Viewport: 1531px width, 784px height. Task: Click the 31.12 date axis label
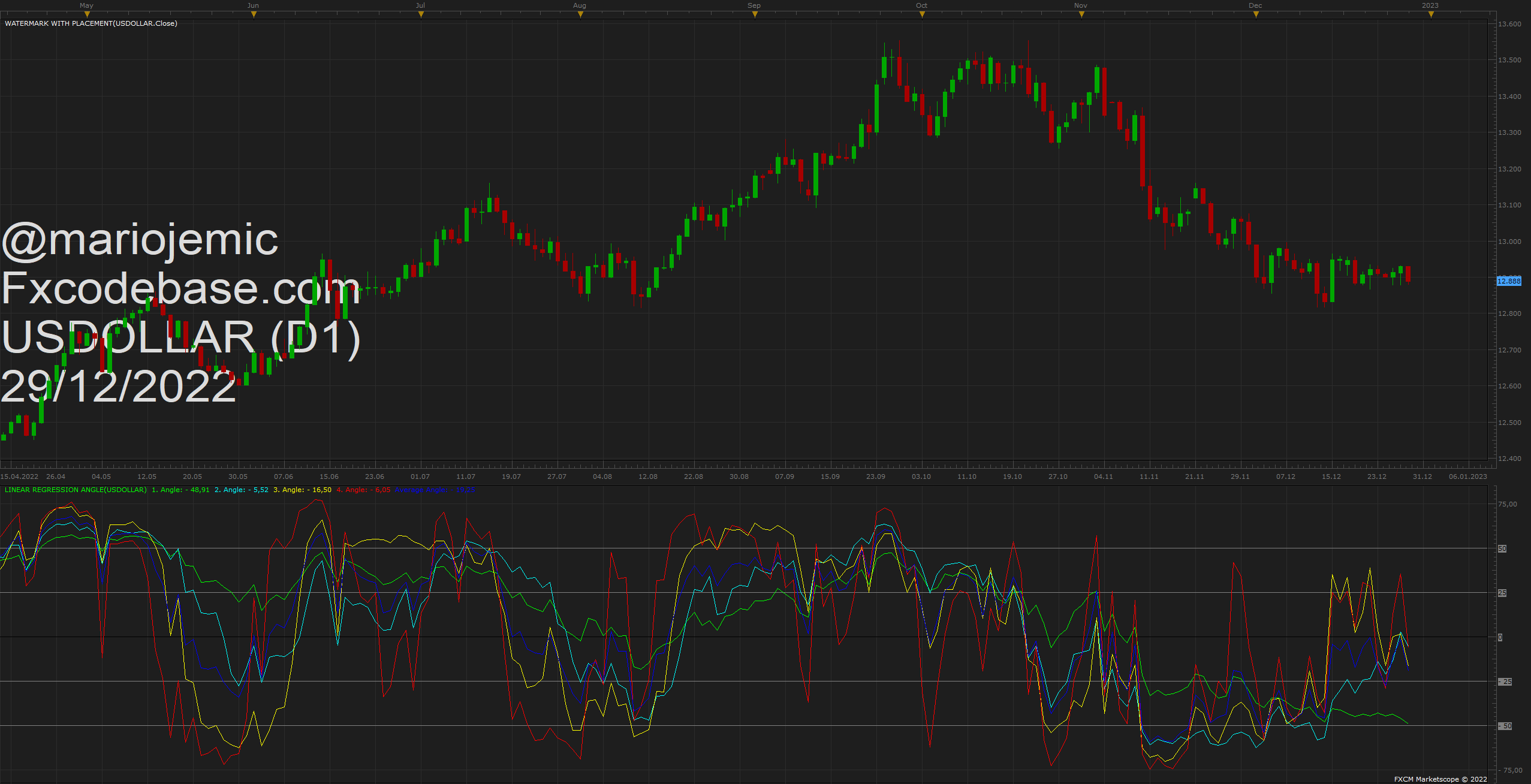coord(1422,477)
